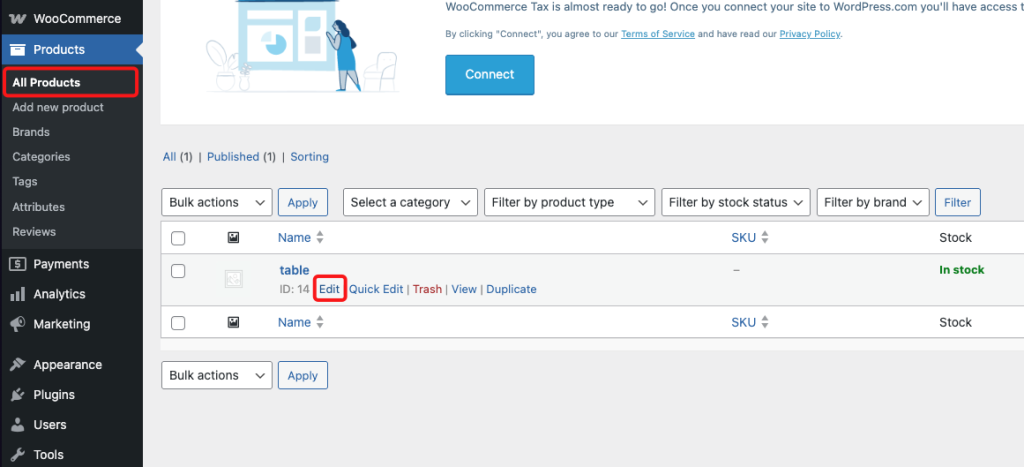Open the Tools menu label
Viewport: 1024px width, 467px height.
coord(48,455)
